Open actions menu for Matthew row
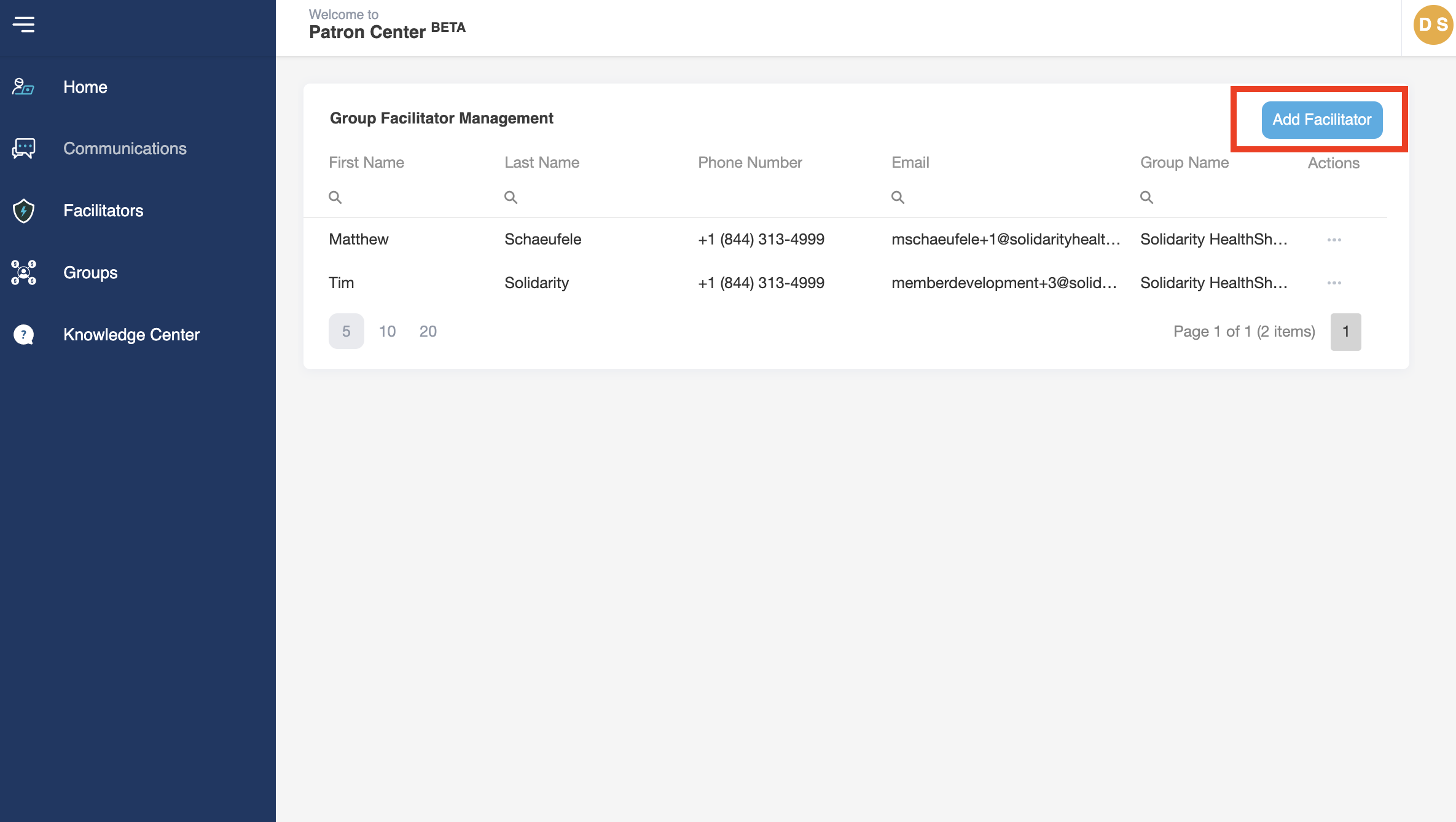Image resolution: width=1456 pixels, height=822 pixels. 1334,240
